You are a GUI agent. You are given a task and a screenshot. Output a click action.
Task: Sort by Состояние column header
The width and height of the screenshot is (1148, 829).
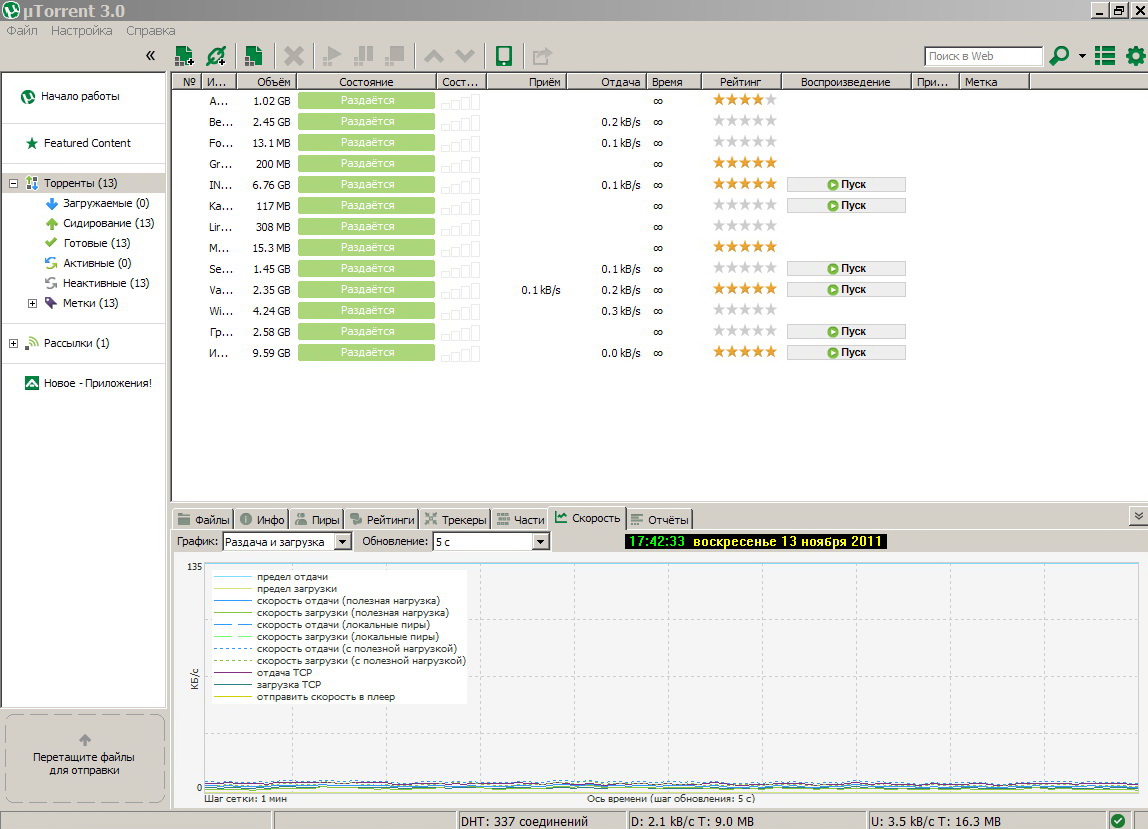[x=366, y=82]
